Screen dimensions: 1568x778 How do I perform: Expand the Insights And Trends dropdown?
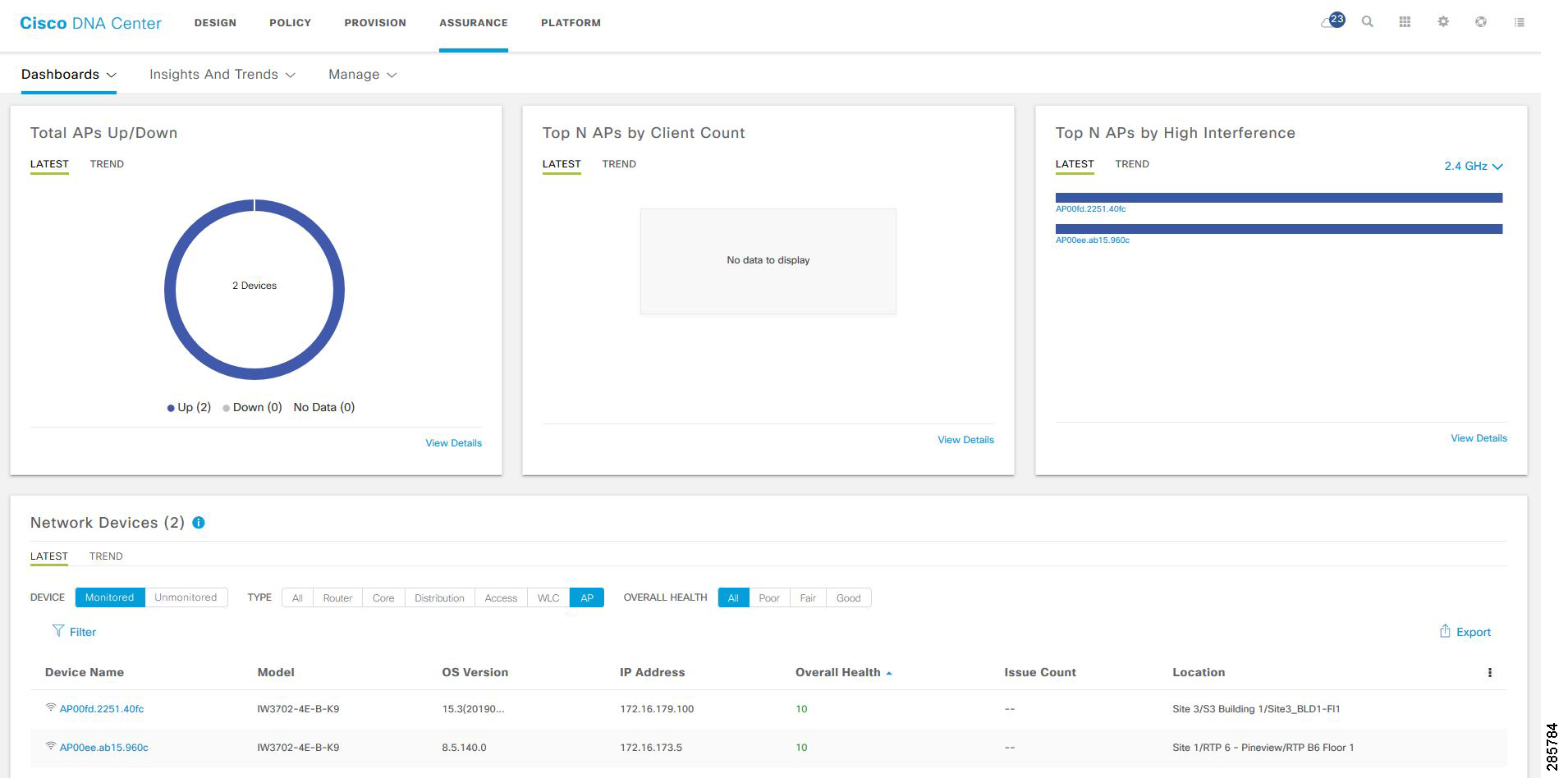pos(222,74)
